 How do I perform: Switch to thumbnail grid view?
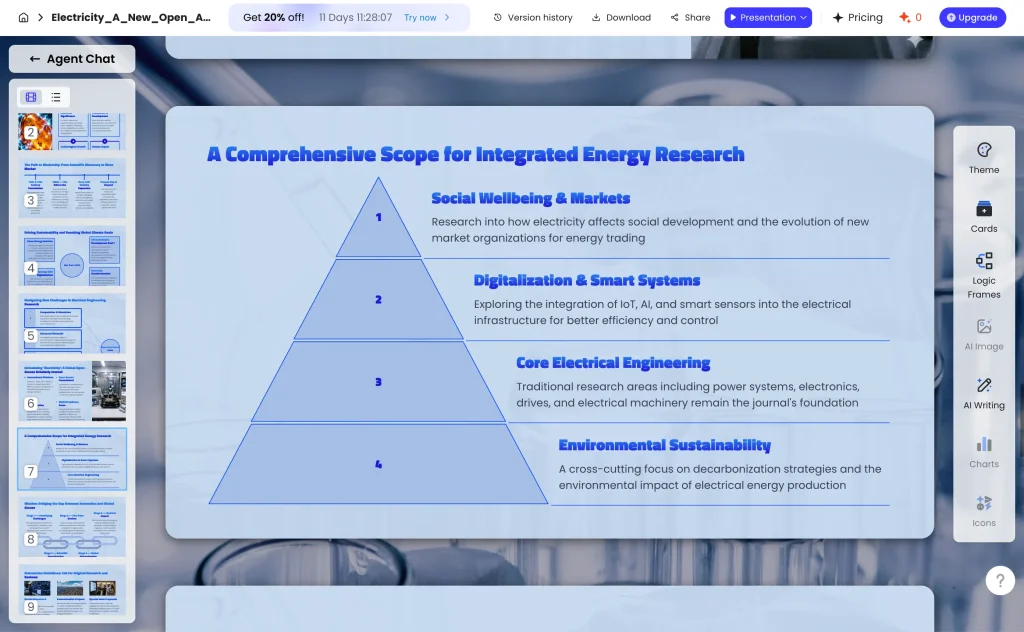pos(31,97)
